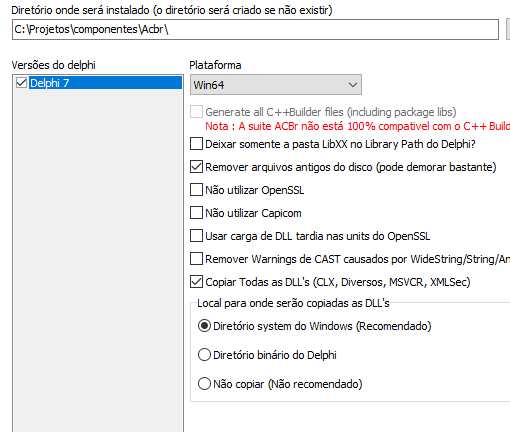The height and width of the screenshot is (432, 510).
Task: Click empty area in Versões do delphi list
Action: [x=98, y=260]
